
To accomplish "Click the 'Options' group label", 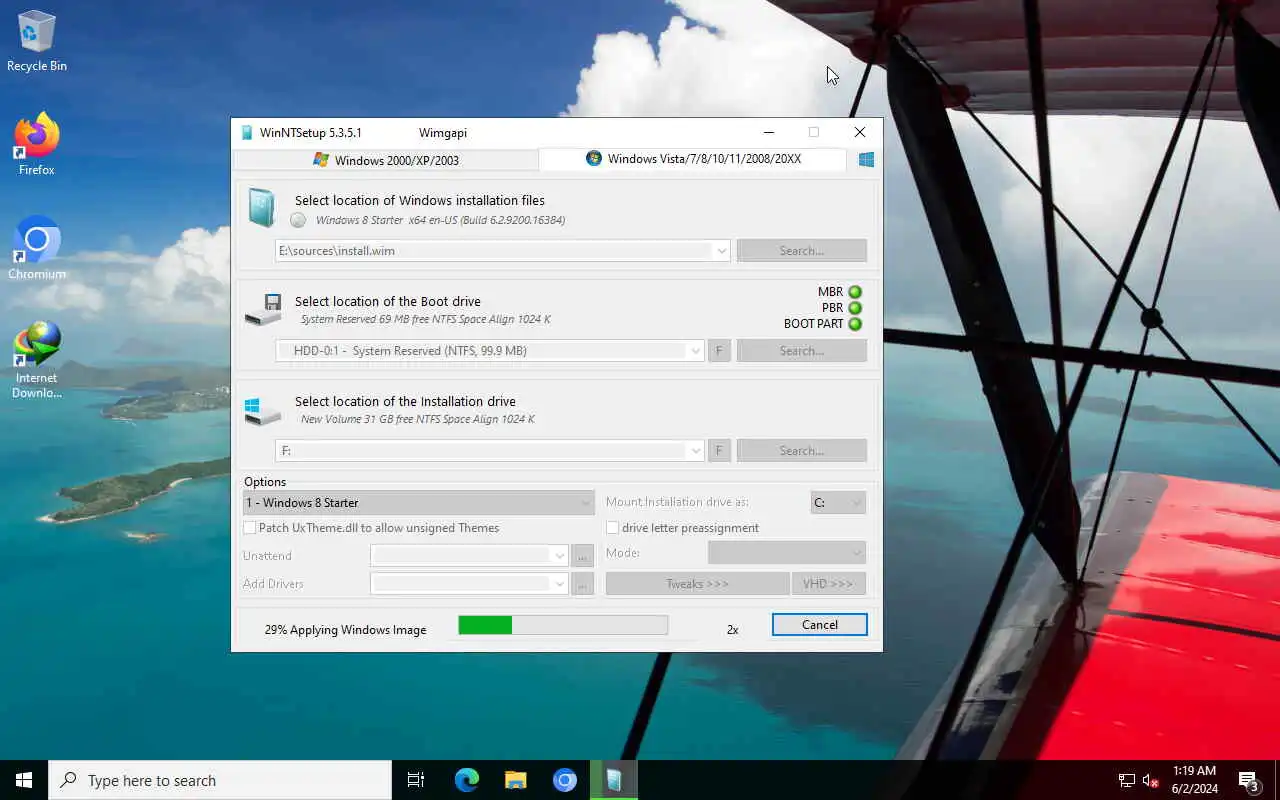I will 265,482.
